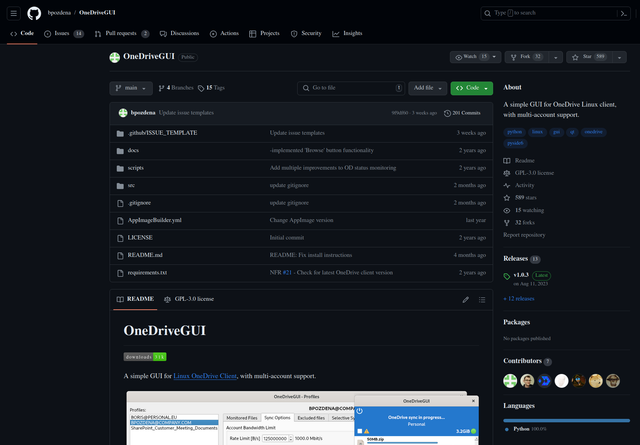
Task: Open README.md file
Action: (x=145, y=255)
